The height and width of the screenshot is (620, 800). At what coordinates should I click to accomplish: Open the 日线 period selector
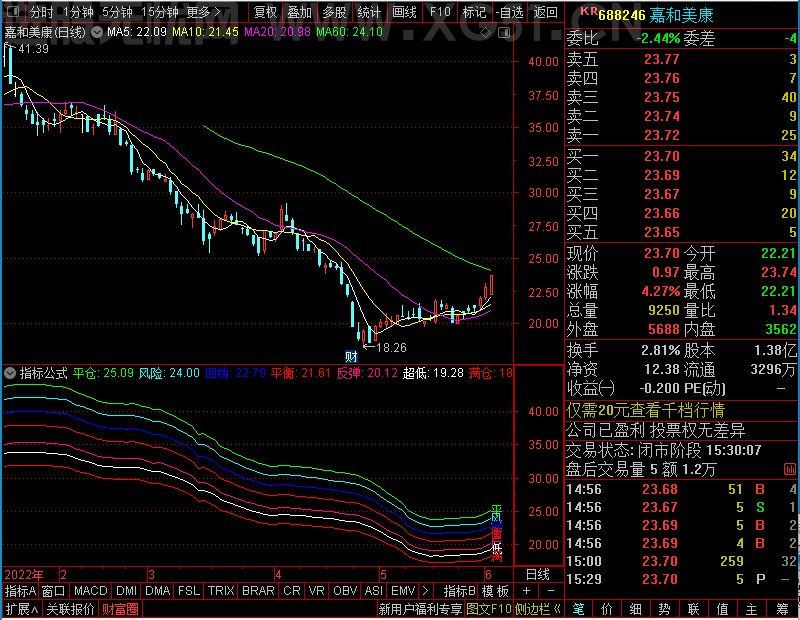click(x=538, y=575)
